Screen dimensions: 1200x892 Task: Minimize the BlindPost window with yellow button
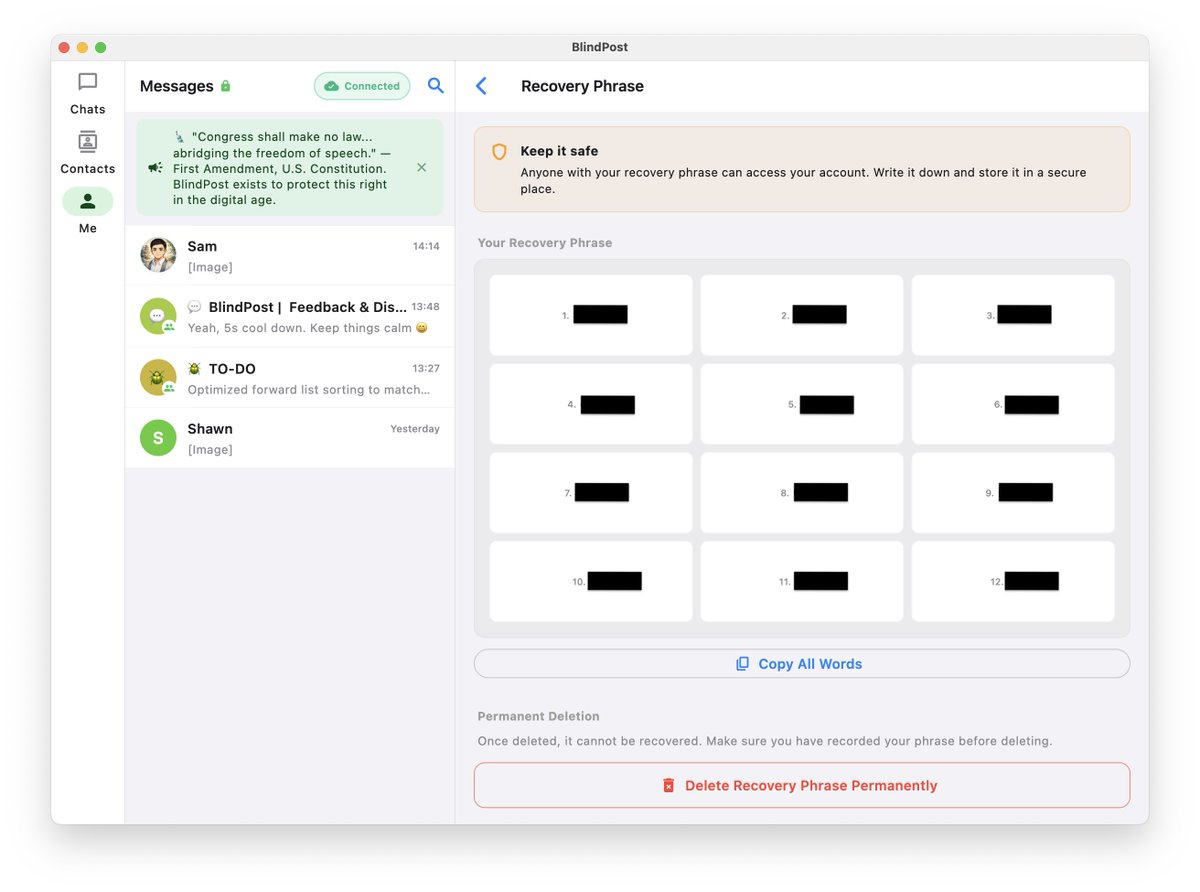(x=83, y=47)
